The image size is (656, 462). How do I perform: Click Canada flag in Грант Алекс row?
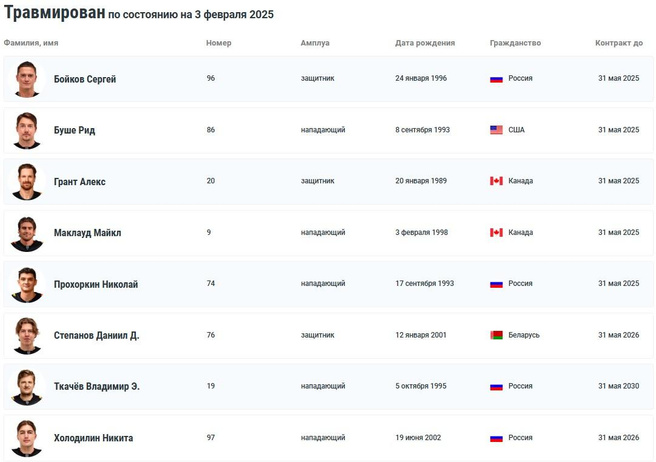(496, 181)
